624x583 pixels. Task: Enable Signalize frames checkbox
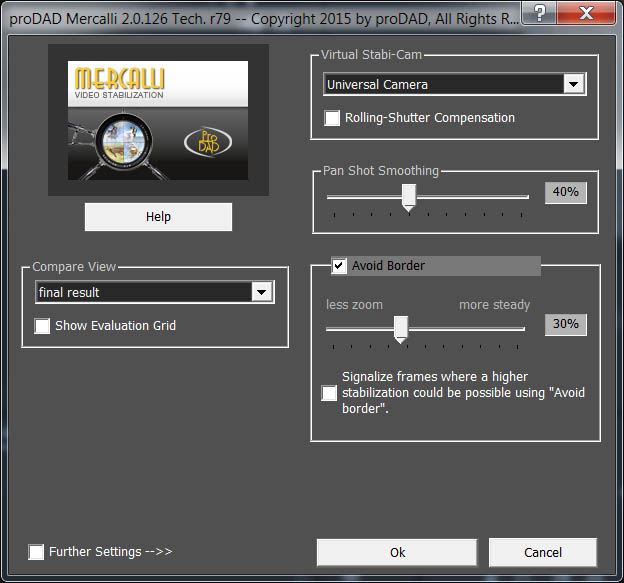(x=329, y=393)
